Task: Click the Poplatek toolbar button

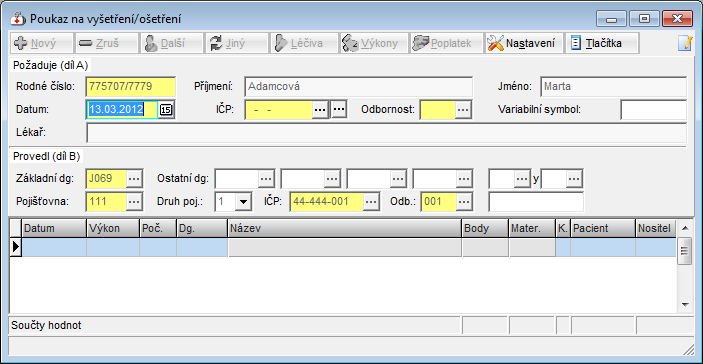Action: pyautogui.click(x=447, y=43)
